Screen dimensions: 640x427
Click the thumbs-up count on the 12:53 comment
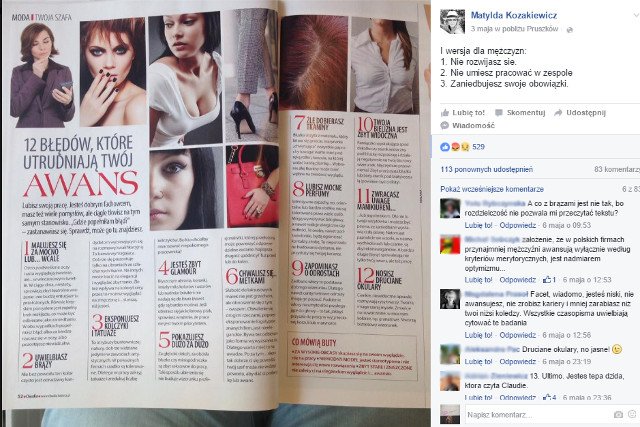coord(549,280)
